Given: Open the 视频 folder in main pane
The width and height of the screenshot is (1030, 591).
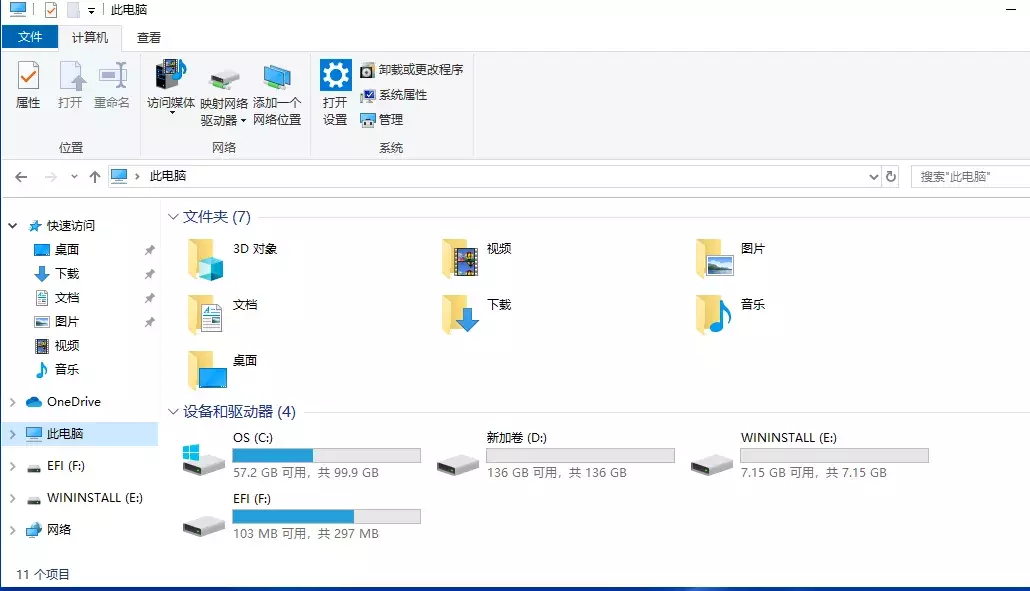Looking at the screenshot, I should pos(478,259).
